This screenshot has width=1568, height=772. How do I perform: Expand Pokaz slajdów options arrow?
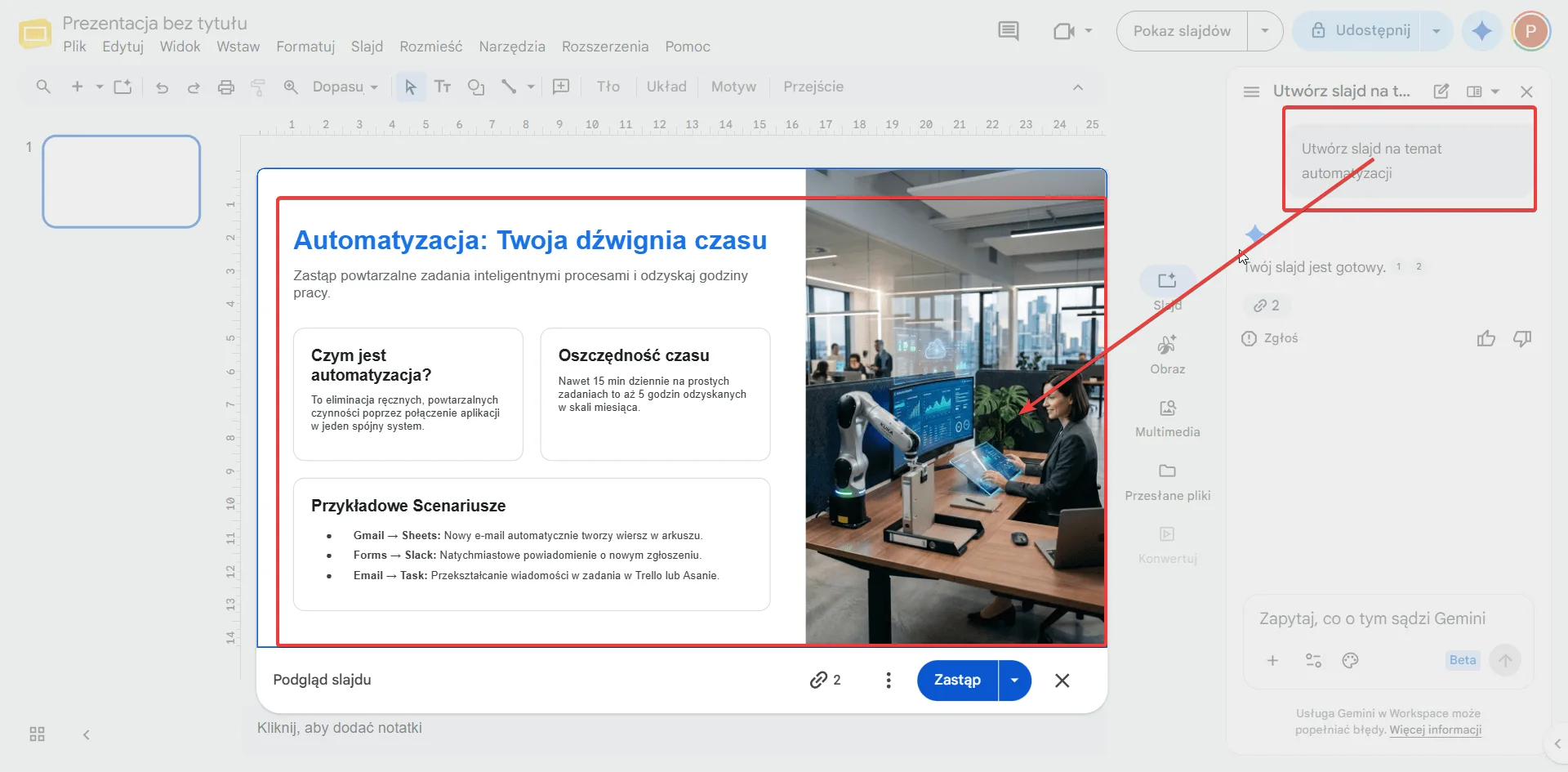click(1265, 31)
